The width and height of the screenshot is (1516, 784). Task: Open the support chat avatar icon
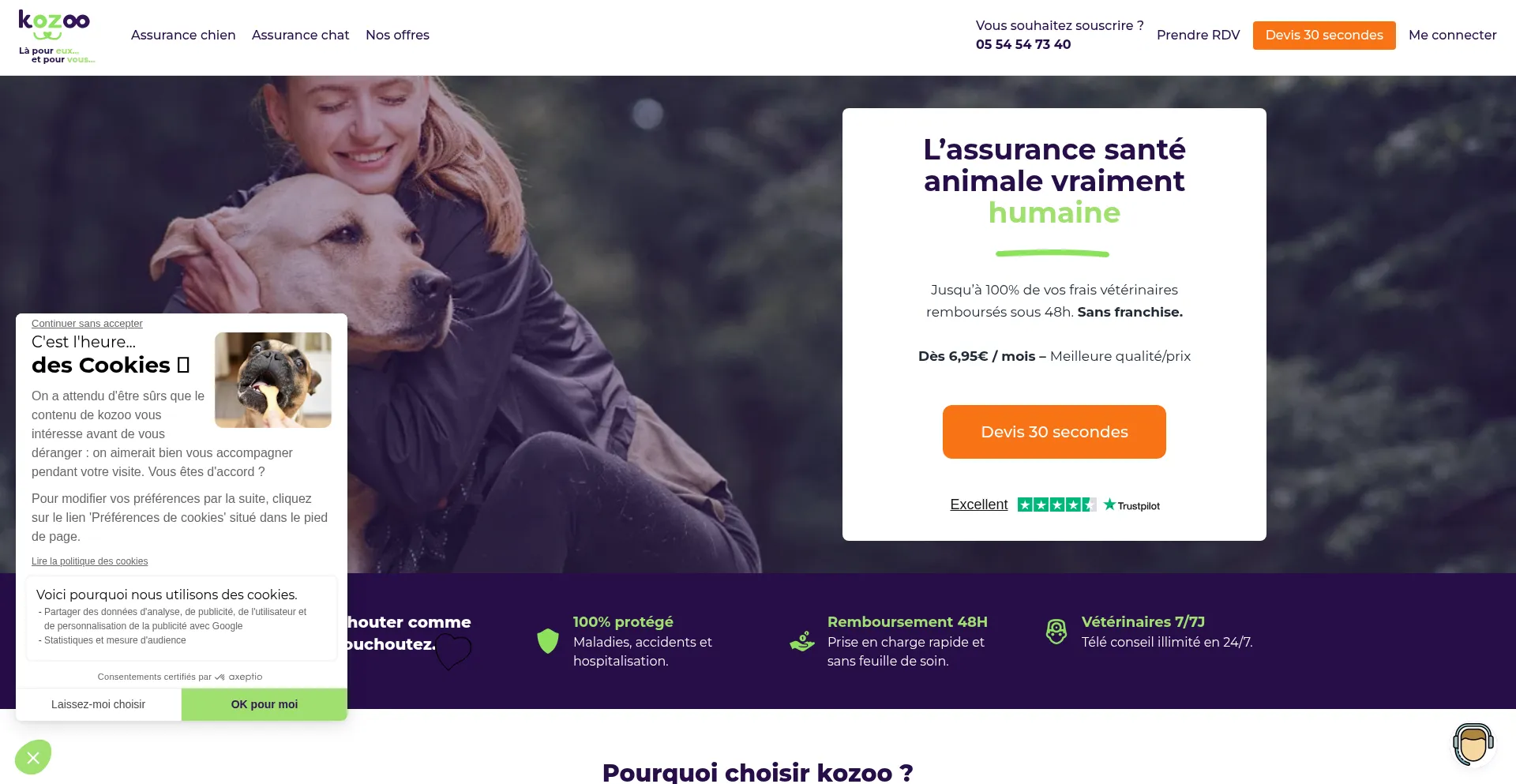[1473, 745]
